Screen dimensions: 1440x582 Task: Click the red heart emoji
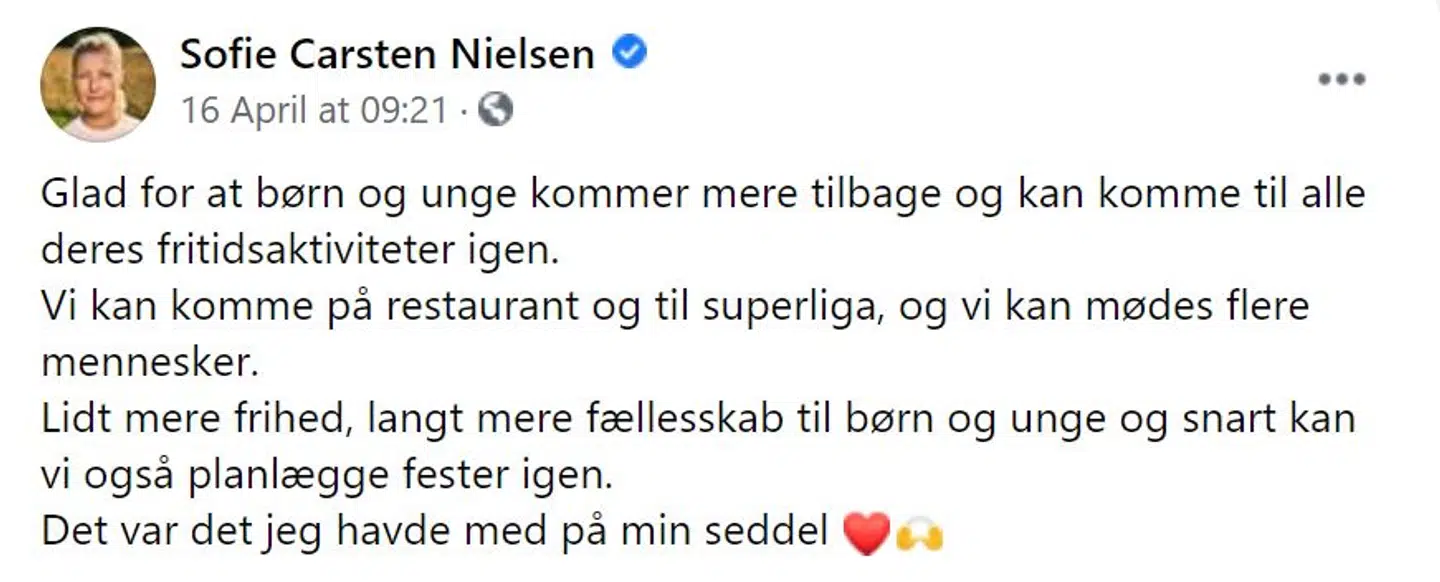pyautogui.click(x=865, y=534)
